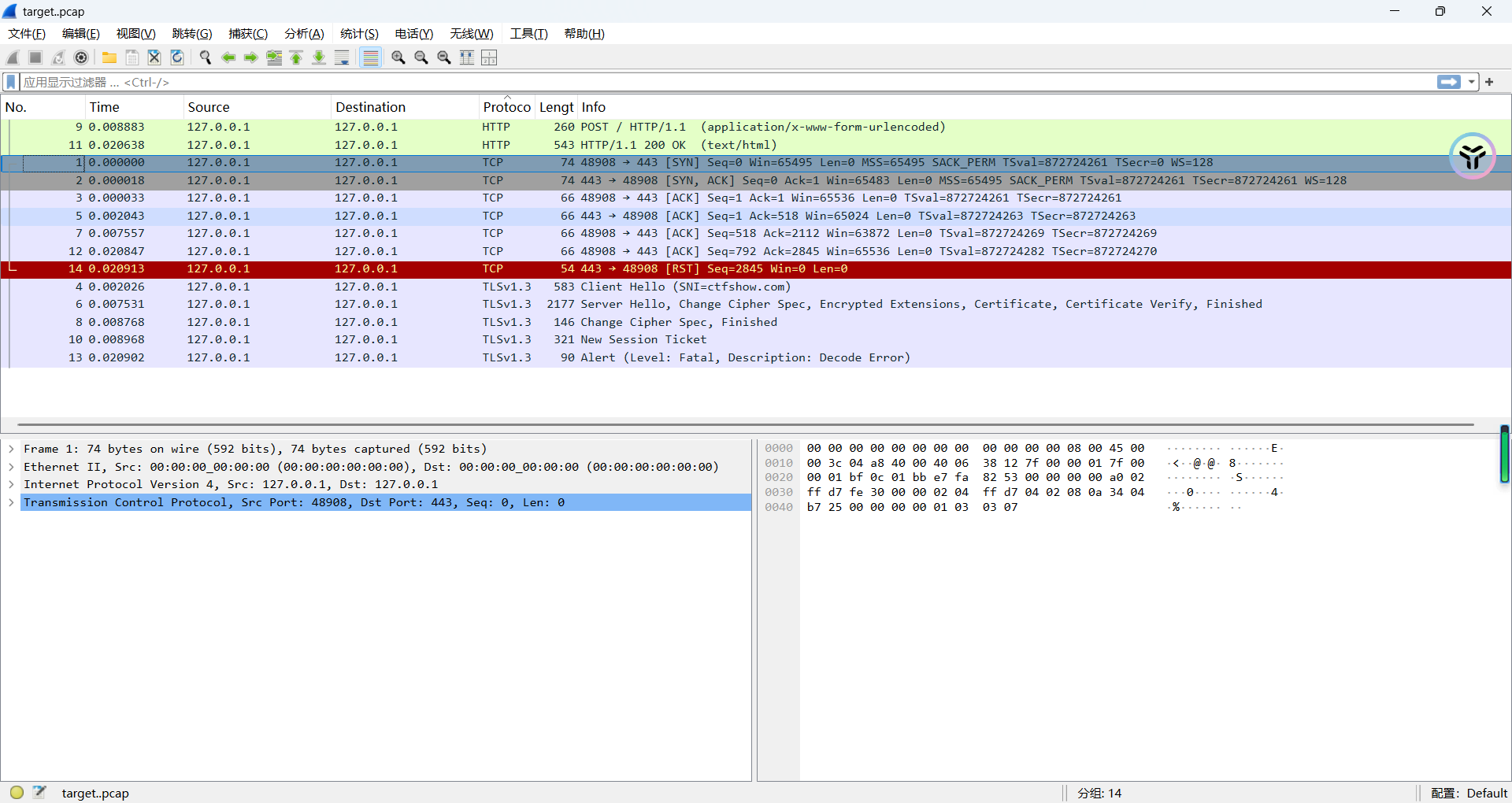
Task: Open the 文件(F) menu
Action: click(x=27, y=33)
